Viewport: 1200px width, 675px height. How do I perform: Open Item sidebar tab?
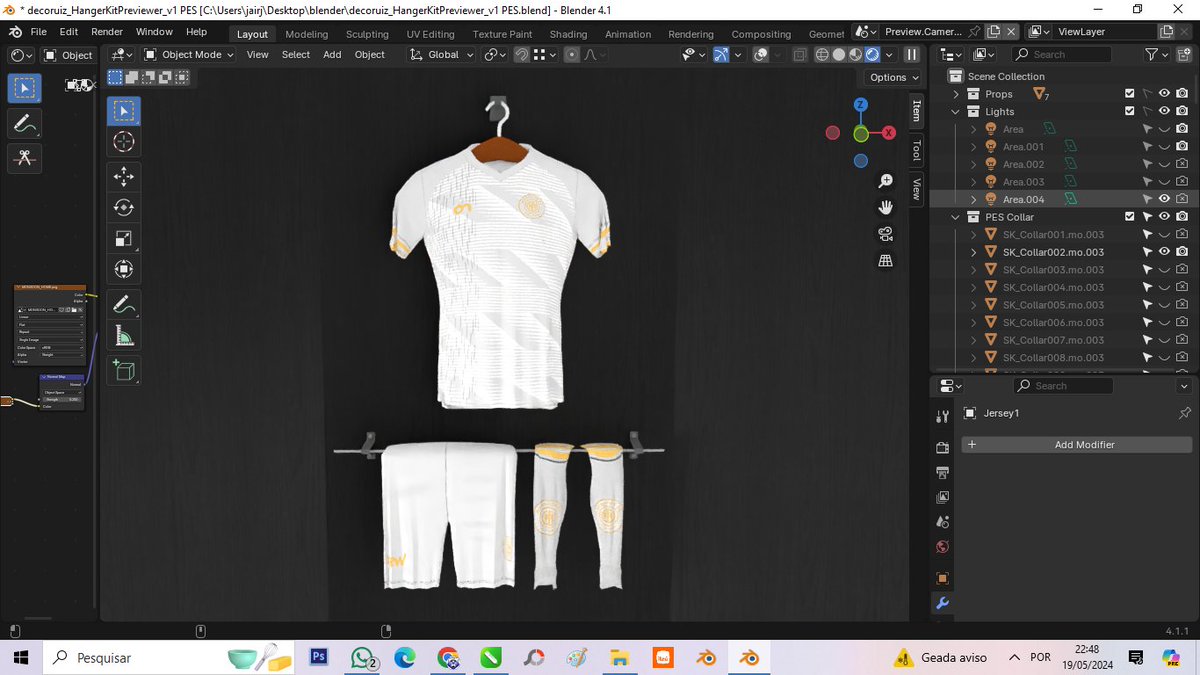point(916,110)
